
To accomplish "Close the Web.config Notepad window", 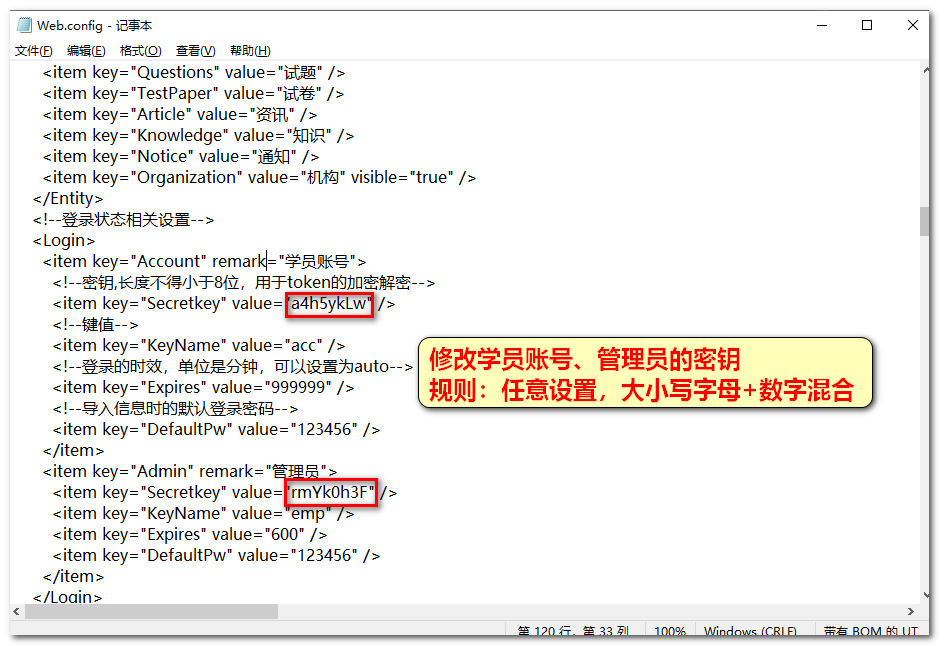I will (912, 26).
